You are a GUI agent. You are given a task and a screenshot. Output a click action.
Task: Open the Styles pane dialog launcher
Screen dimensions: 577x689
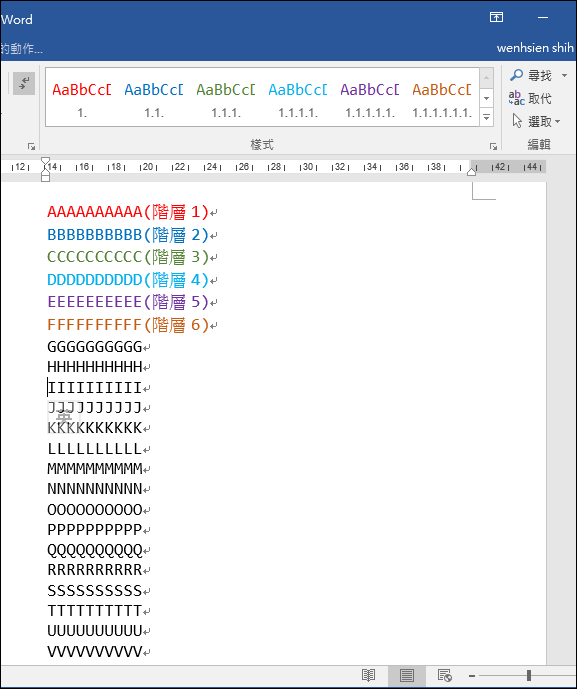pyautogui.click(x=493, y=146)
